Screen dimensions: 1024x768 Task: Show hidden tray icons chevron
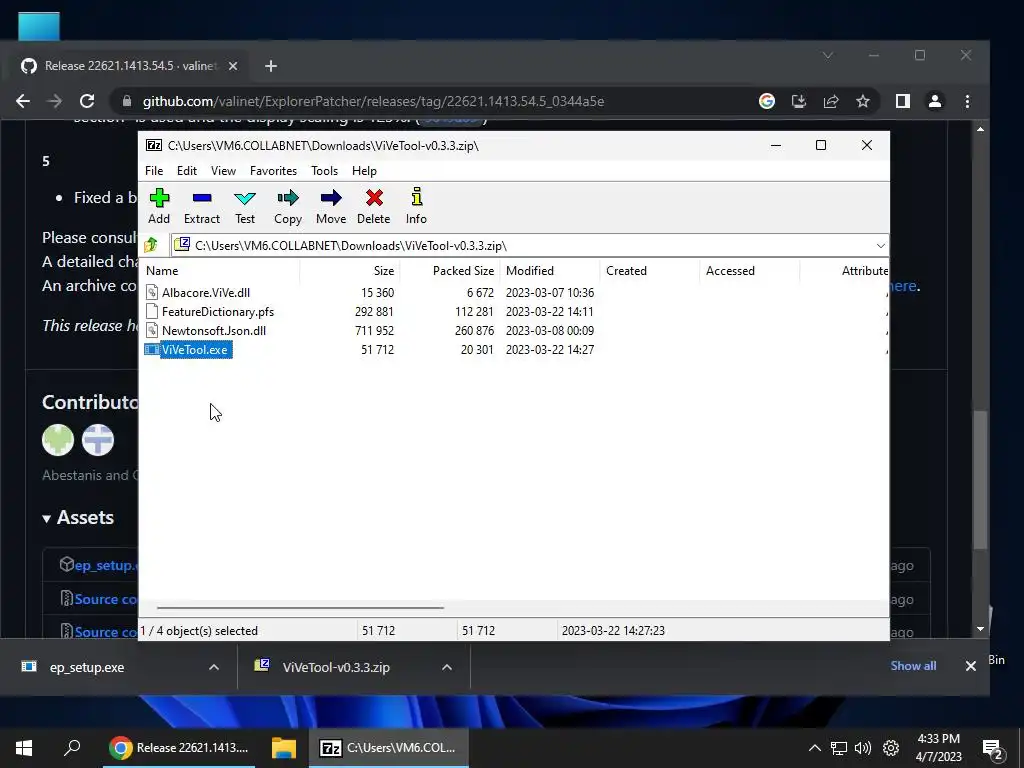[814, 748]
